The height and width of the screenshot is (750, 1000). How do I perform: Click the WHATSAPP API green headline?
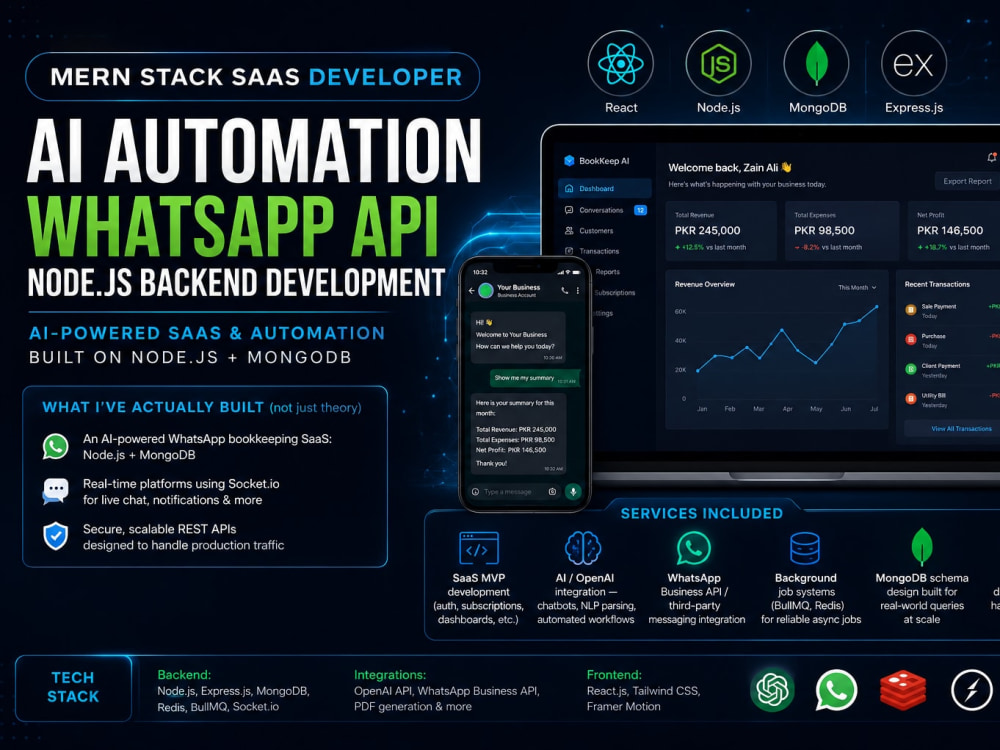(233, 225)
